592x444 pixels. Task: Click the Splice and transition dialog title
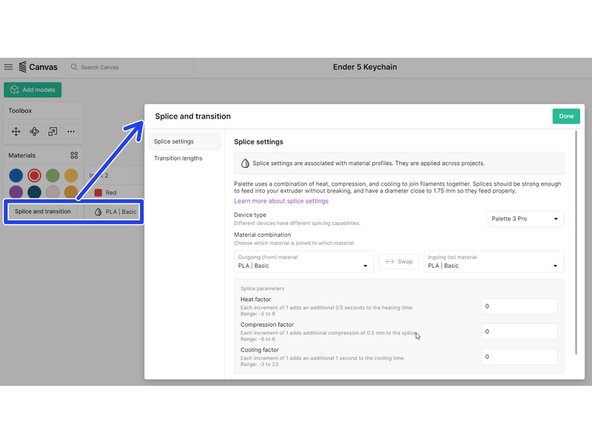(x=193, y=116)
